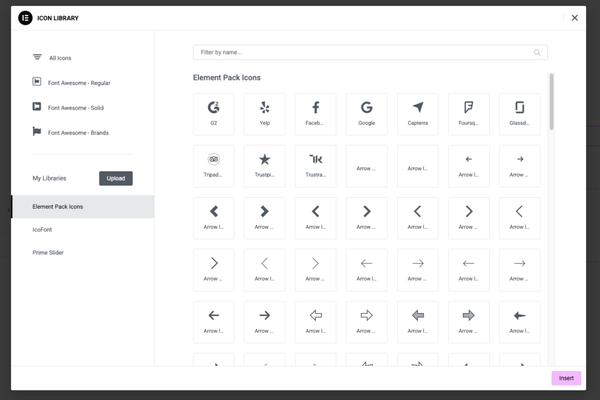Click the Element Pack Icons heading
The height and width of the screenshot is (400, 600).
coord(227,78)
